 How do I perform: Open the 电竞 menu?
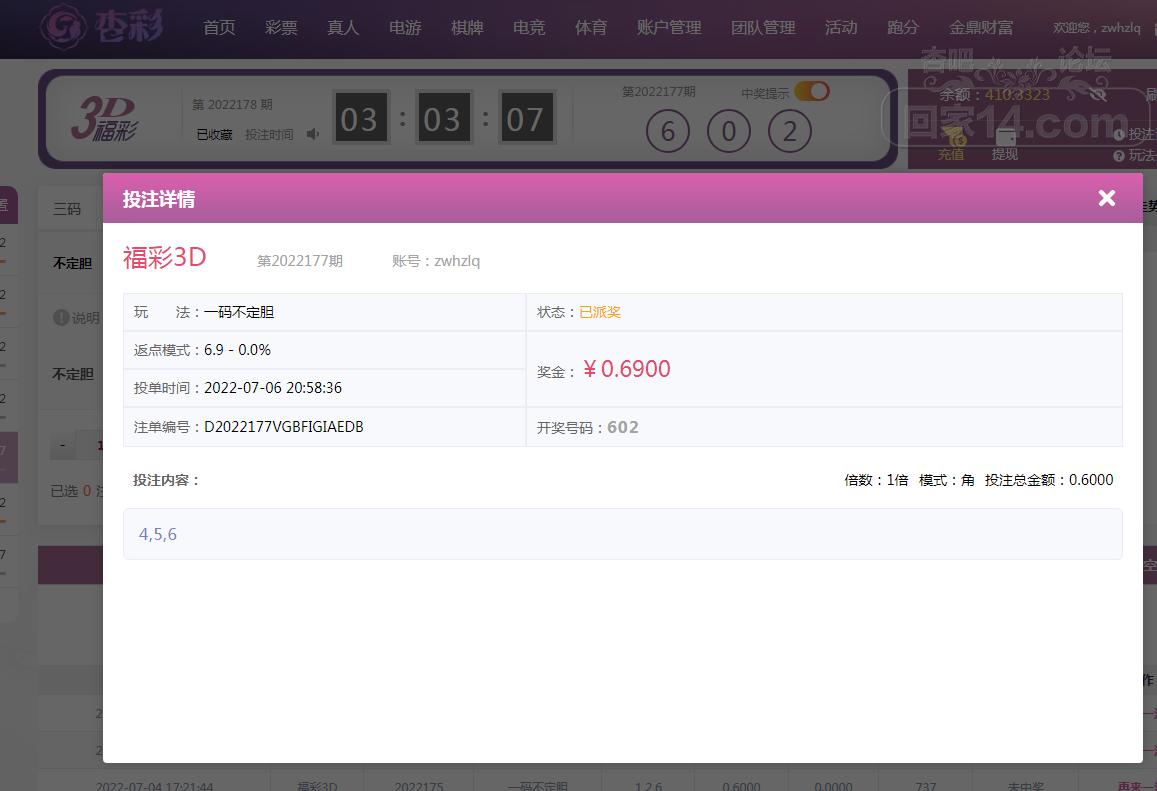(529, 28)
